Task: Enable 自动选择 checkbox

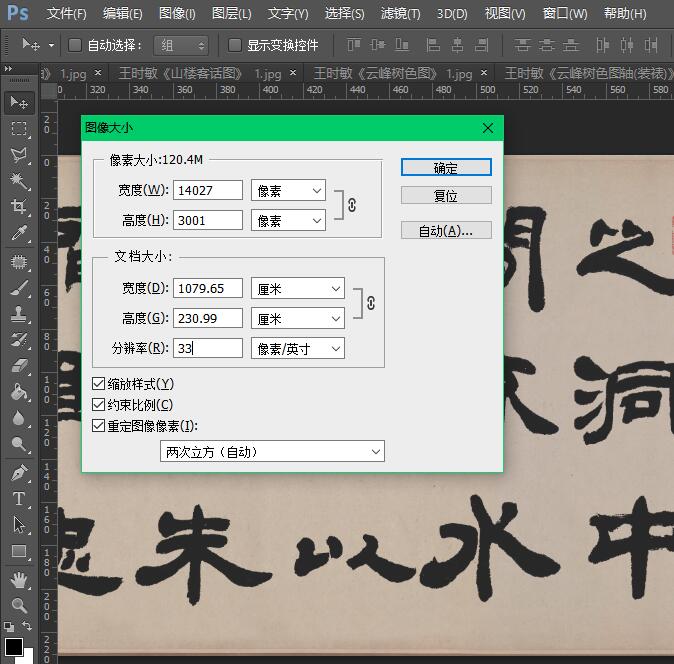Action: click(x=75, y=45)
